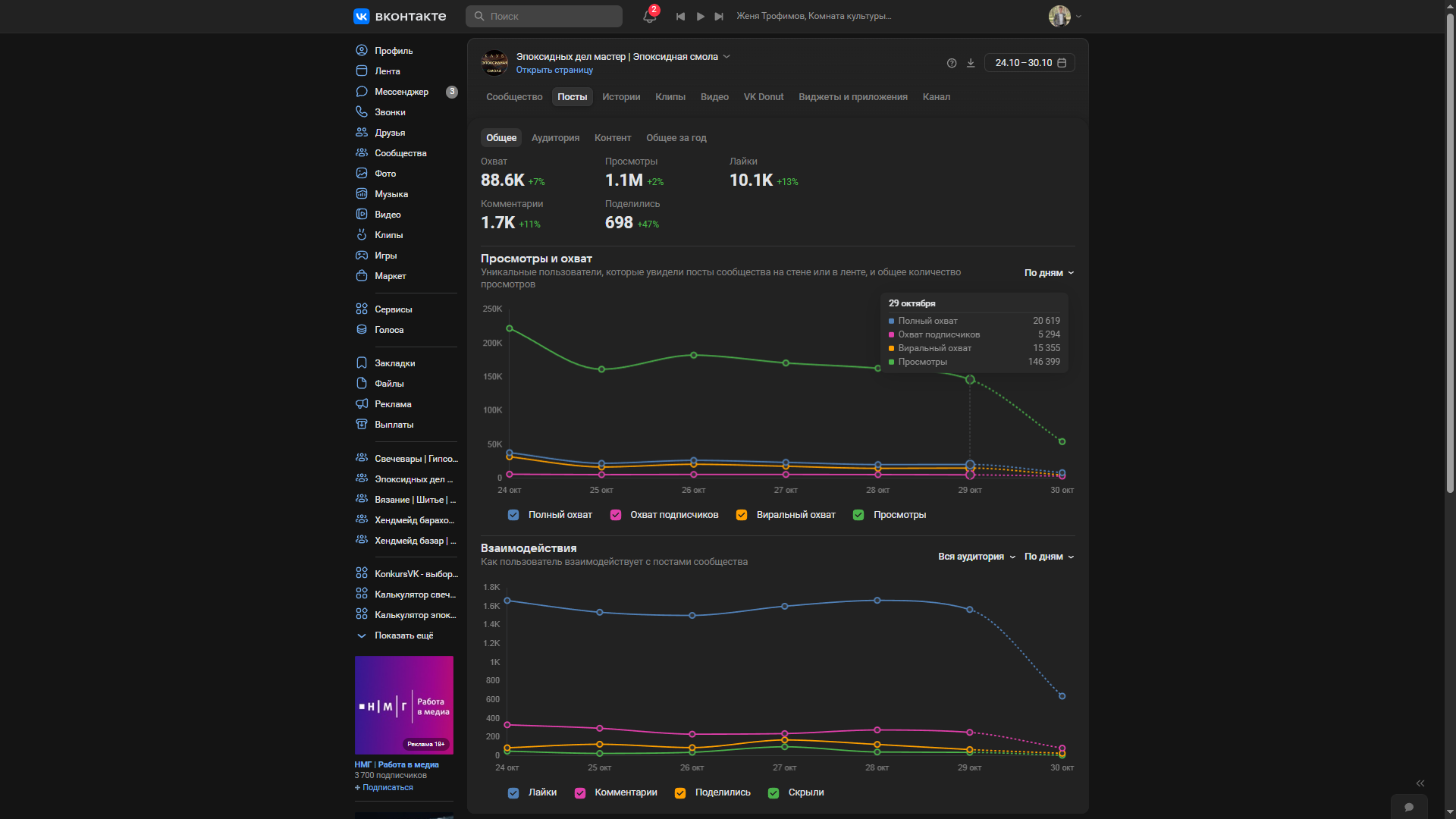Select the Аудитория sub-tab
The image size is (1456, 819).
555,138
